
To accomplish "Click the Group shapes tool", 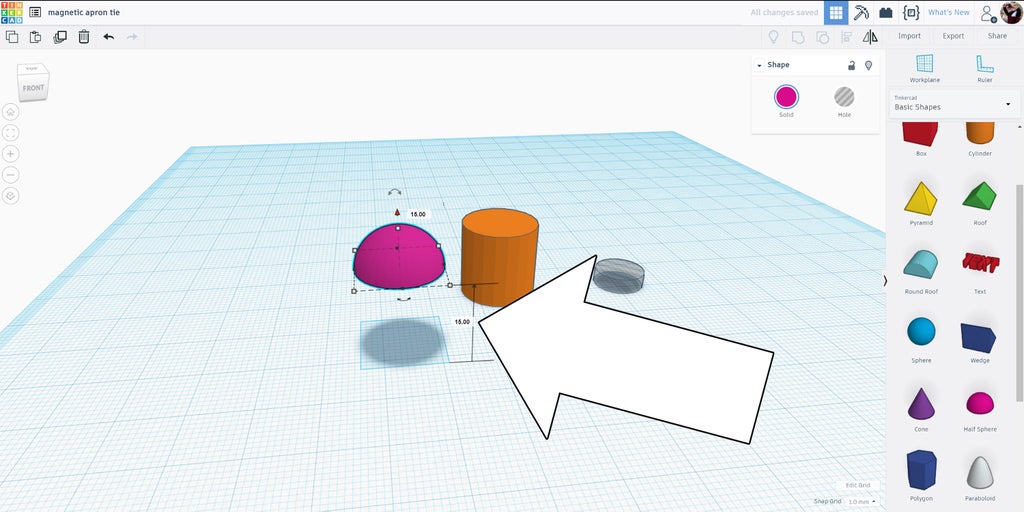I will [x=798, y=37].
